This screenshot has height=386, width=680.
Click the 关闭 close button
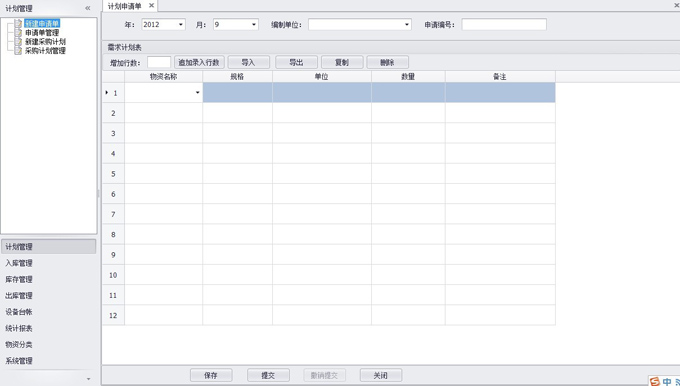pyautogui.click(x=381, y=375)
